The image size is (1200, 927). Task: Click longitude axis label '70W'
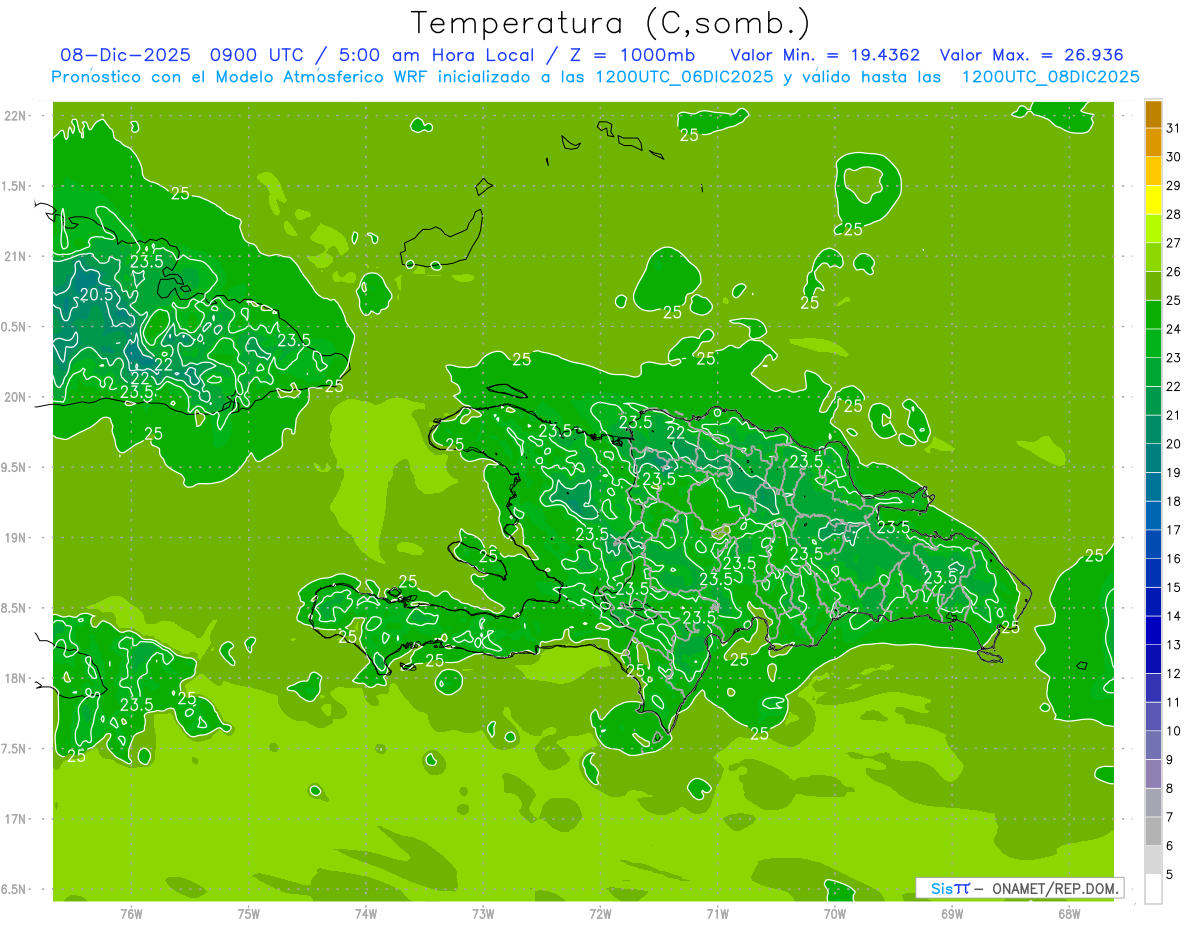[835, 914]
